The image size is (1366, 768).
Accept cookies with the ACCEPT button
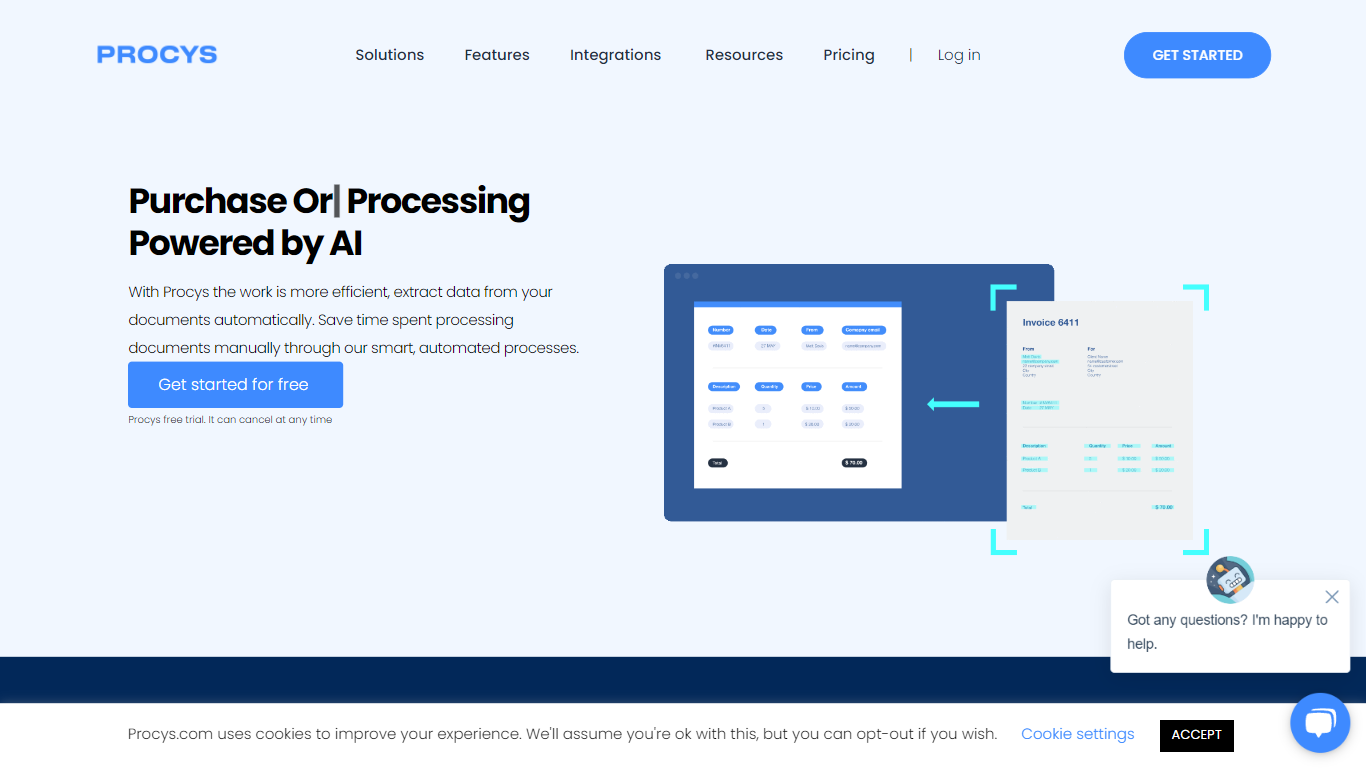(x=1196, y=735)
